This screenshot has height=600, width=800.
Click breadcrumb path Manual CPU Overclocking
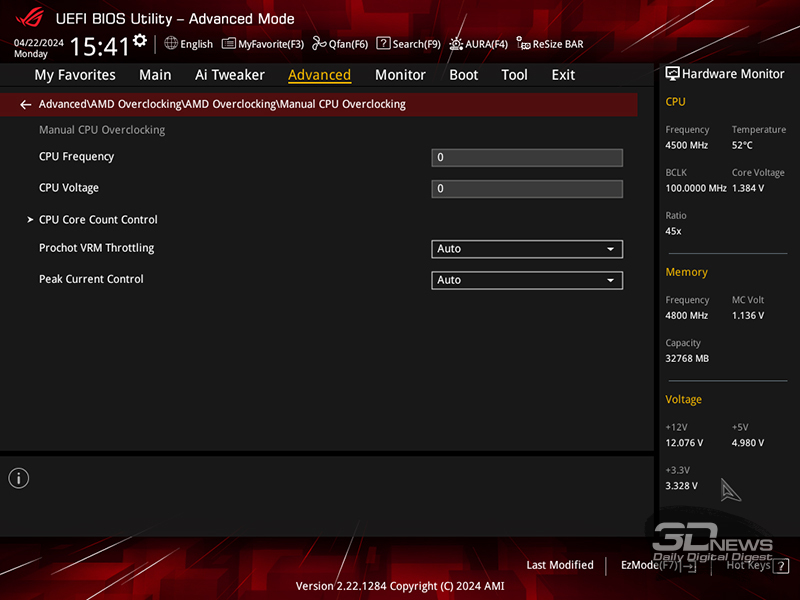coord(342,104)
